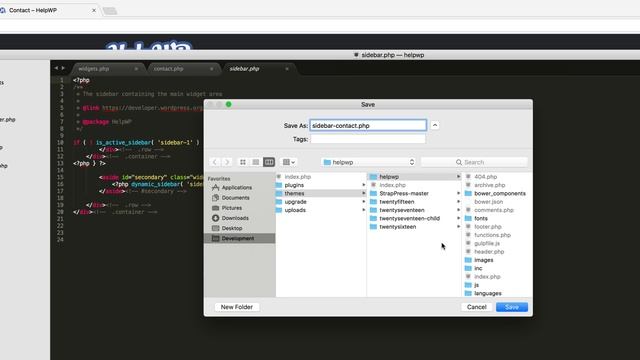
Task: Click footer.php in the file list
Action: click(488, 227)
